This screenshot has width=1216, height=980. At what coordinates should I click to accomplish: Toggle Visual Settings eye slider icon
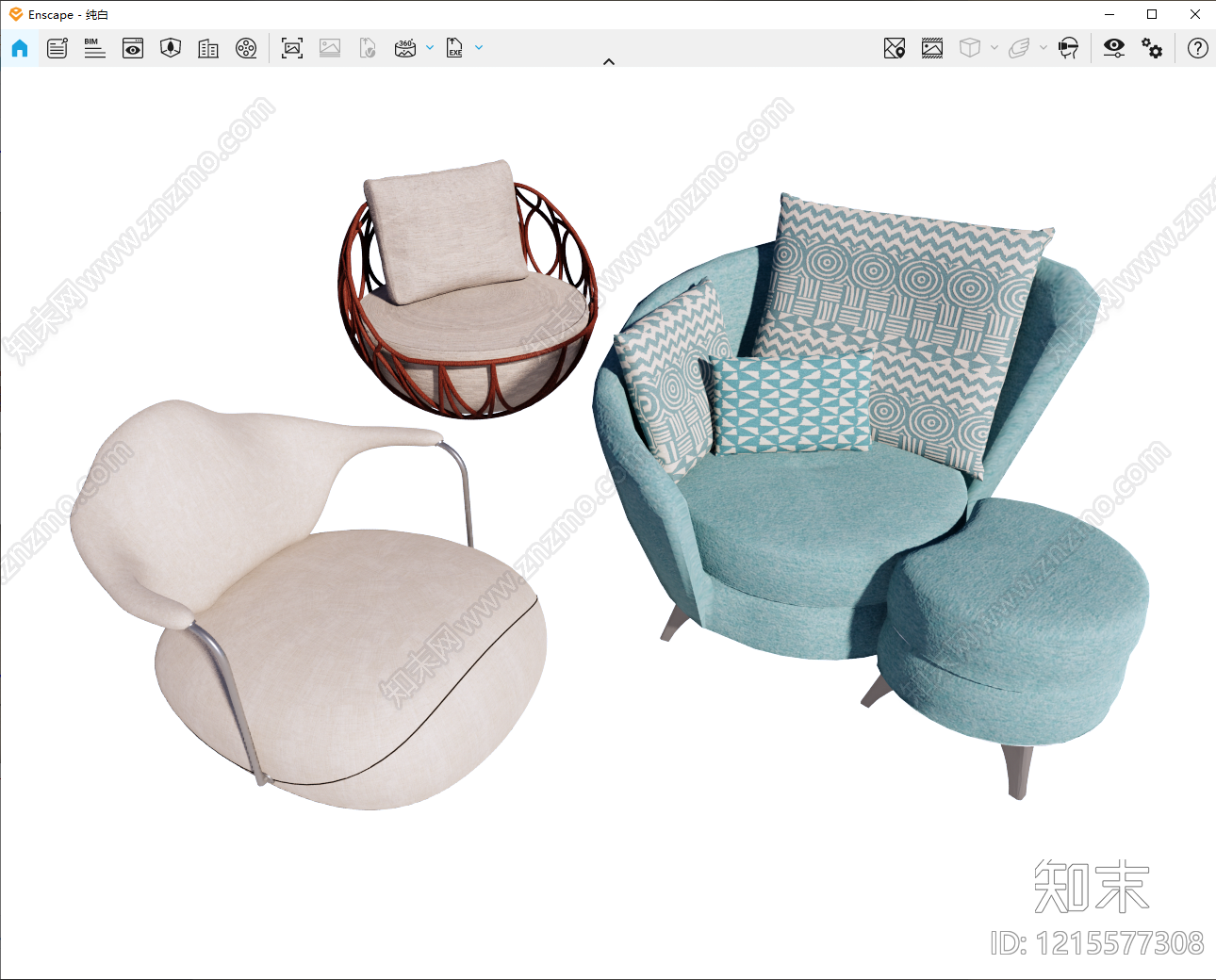1114,48
